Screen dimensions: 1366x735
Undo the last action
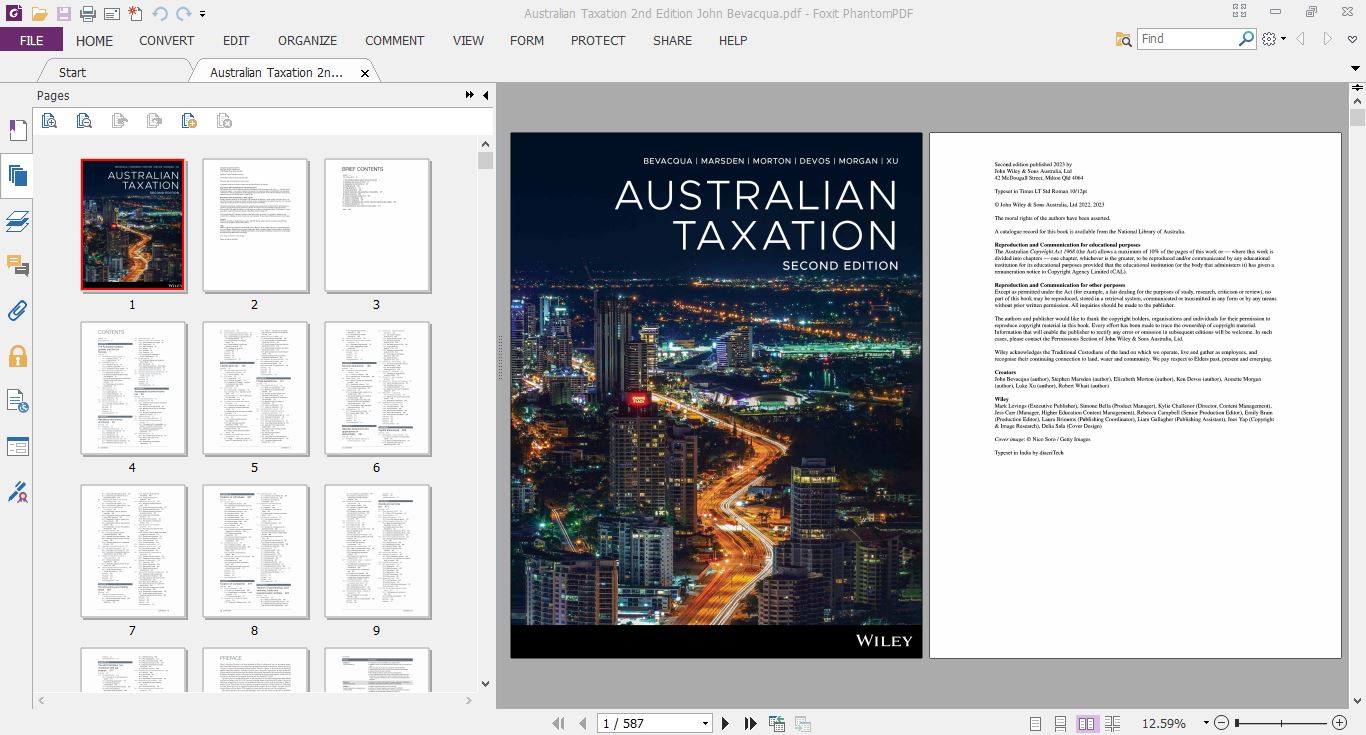click(x=160, y=14)
